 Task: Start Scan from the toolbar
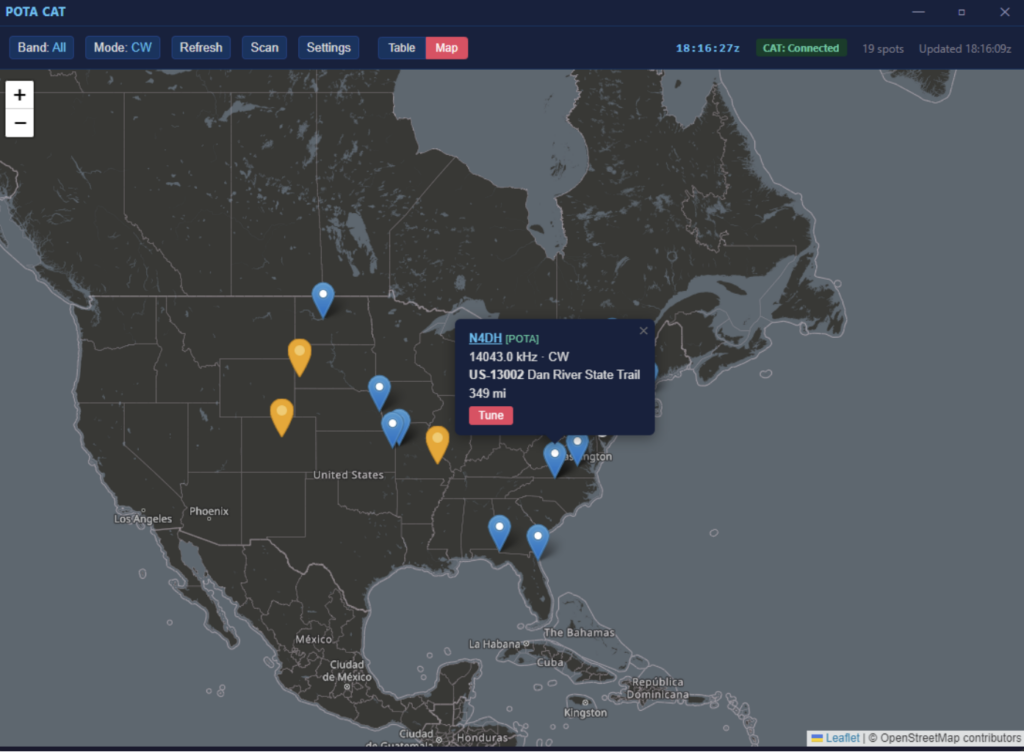pyautogui.click(x=264, y=48)
